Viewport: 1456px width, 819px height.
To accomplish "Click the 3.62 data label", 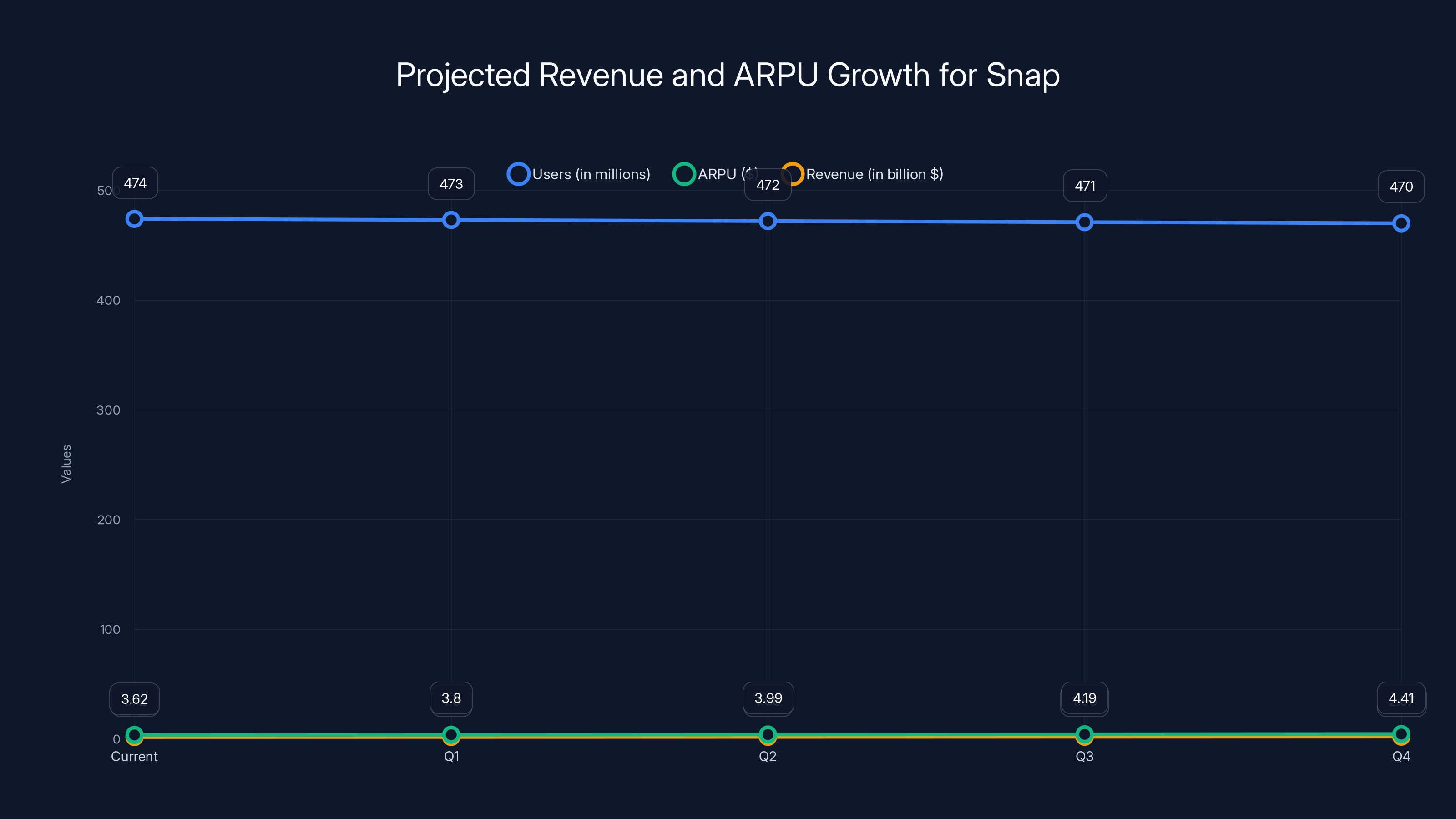I will pos(135,699).
